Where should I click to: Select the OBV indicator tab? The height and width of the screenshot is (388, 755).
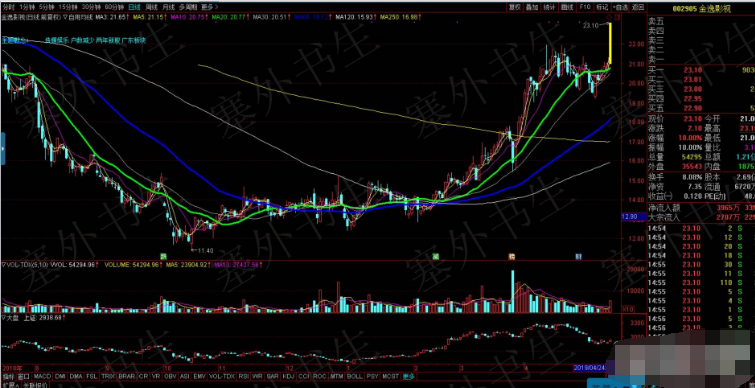tap(170, 376)
